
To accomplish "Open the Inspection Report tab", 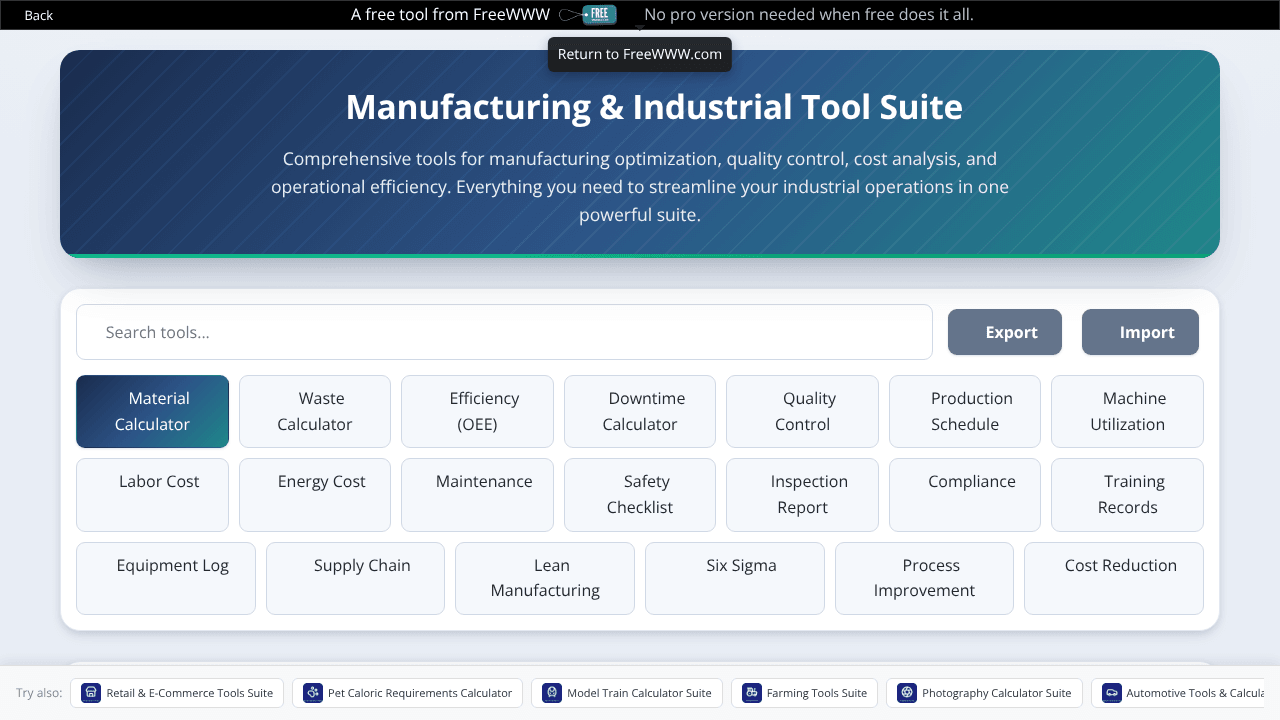I will 802,495.
